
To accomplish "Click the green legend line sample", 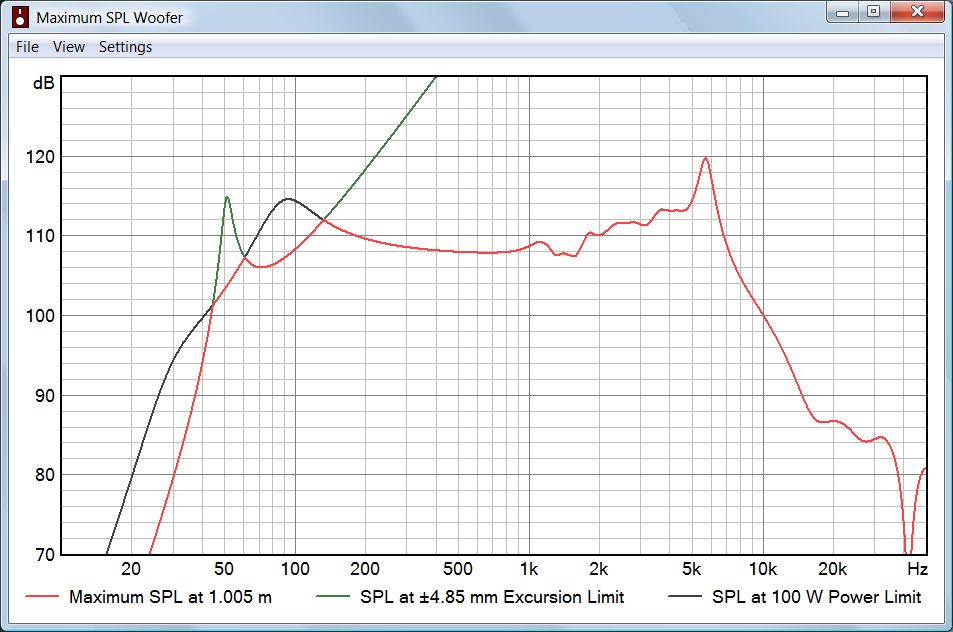I will [x=333, y=597].
